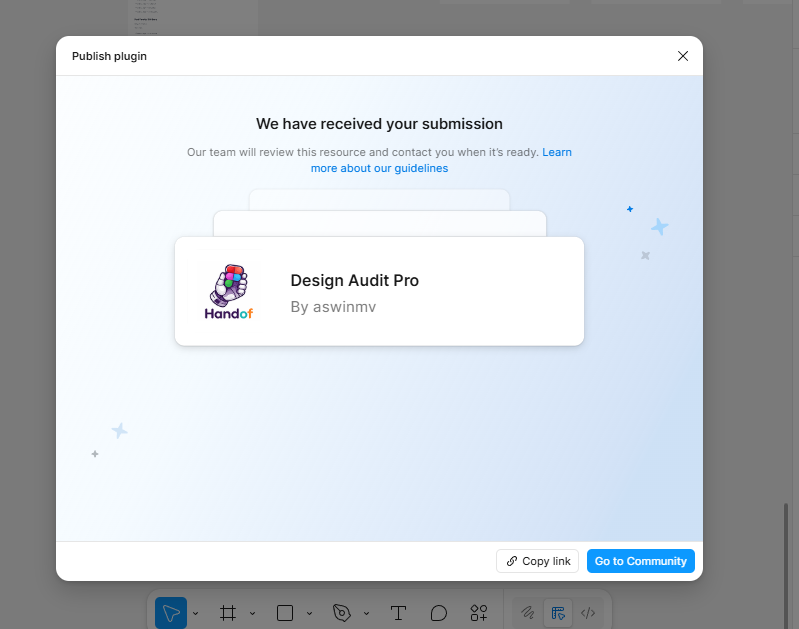Open the Actions and resources tool

click(x=478, y=613)
